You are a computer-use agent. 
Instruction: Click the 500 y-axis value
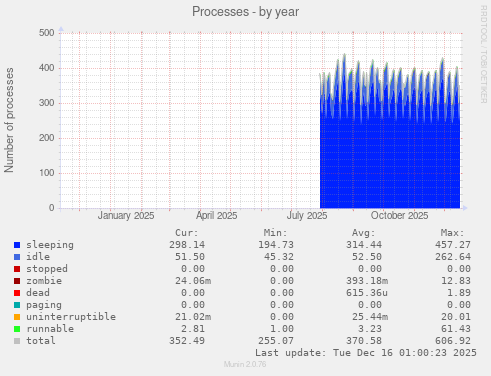tap(47, 33)
